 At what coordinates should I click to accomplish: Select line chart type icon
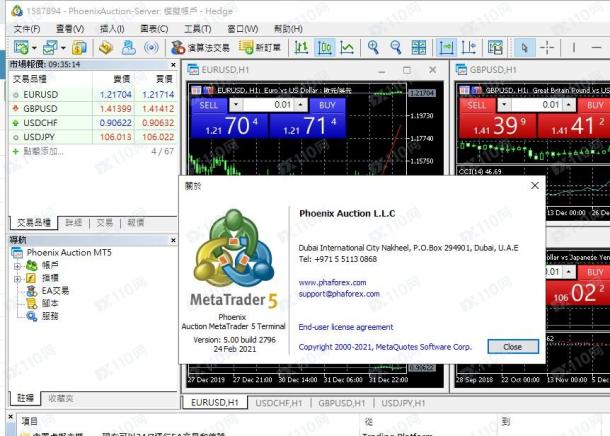tap(347, 47)
